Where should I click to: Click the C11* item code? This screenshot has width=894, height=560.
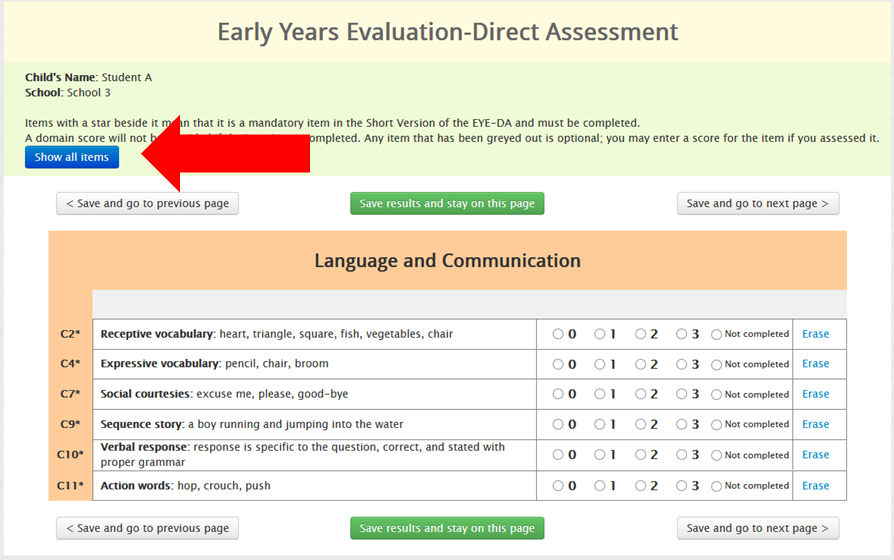click(70, 486)
